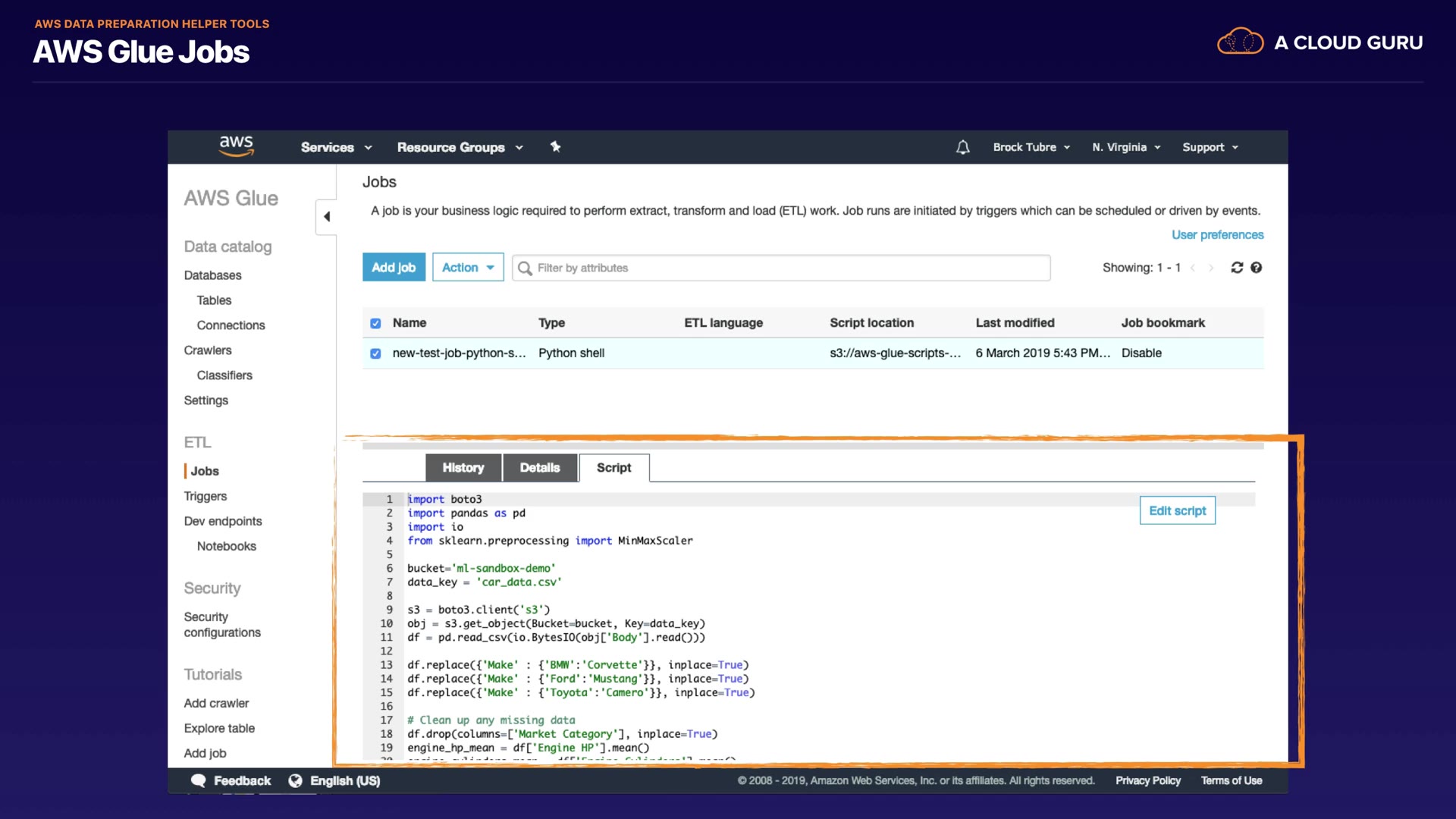Viewport: 1456px width, 819px height.
Task: Click the Edit script button
Action: tap(1177, 510)
